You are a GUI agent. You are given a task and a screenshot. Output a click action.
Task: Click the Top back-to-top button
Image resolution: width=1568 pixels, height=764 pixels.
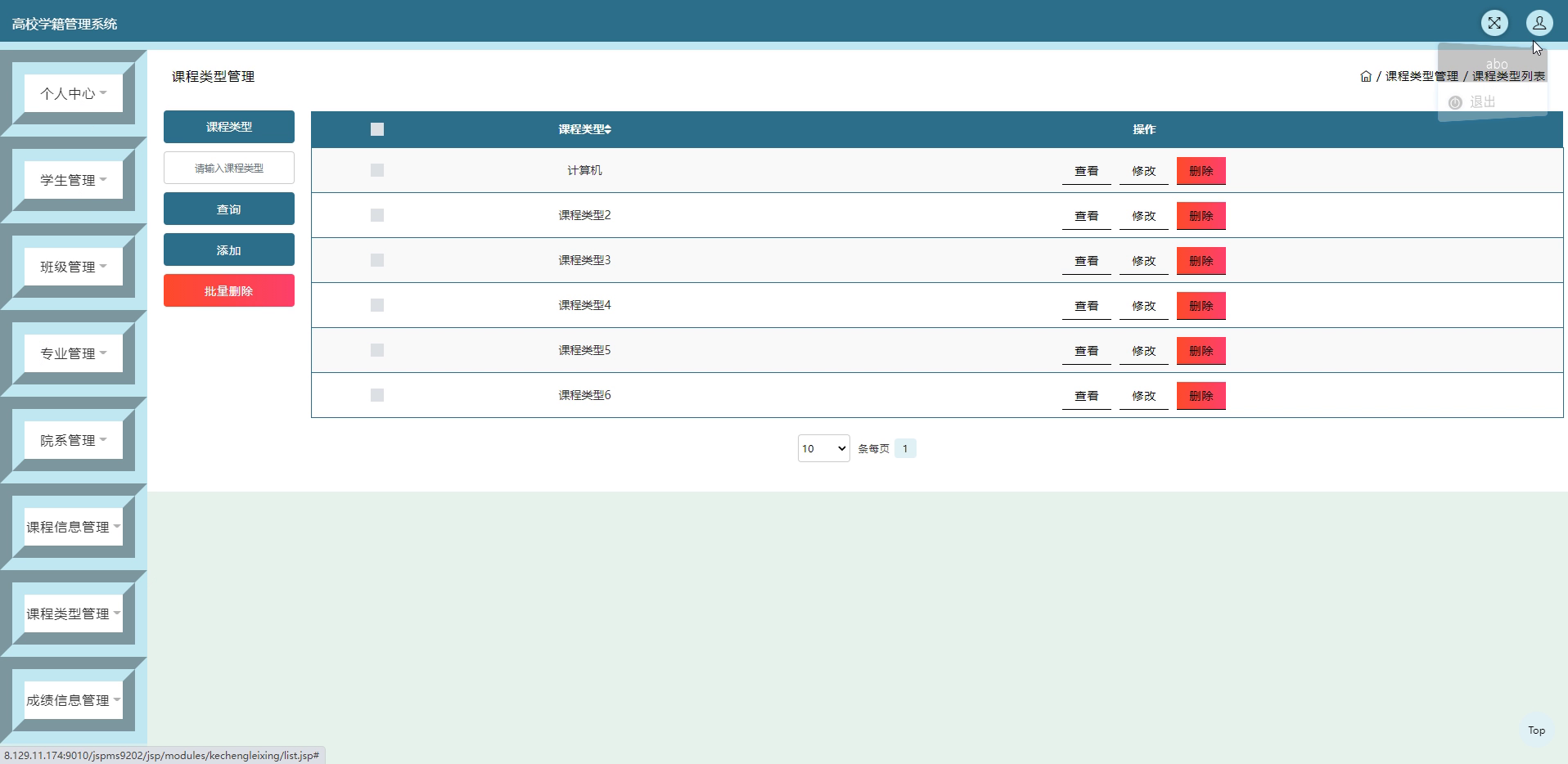tap(1537, 730)
